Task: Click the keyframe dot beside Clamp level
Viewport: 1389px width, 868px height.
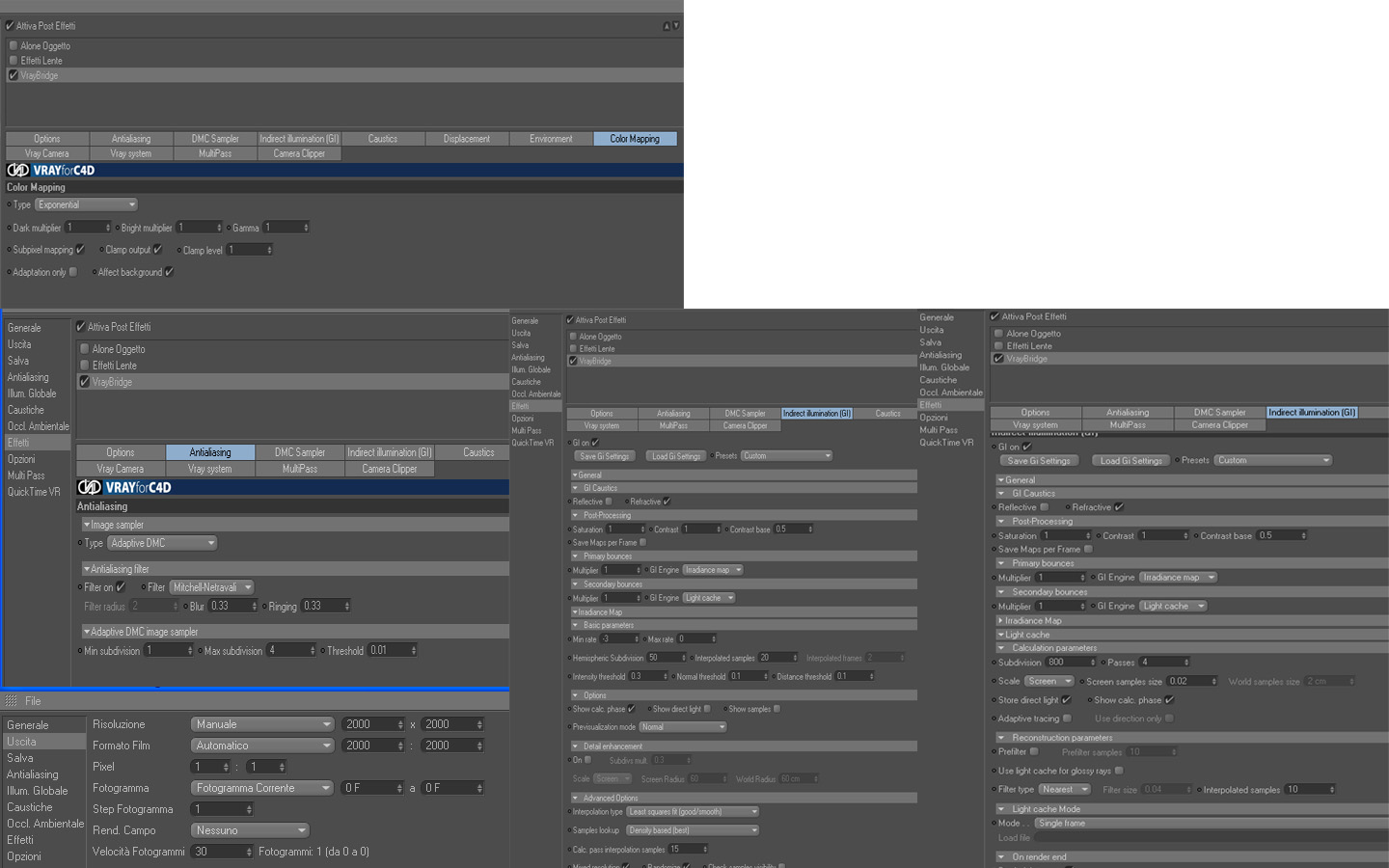Action: pos(179,250)
